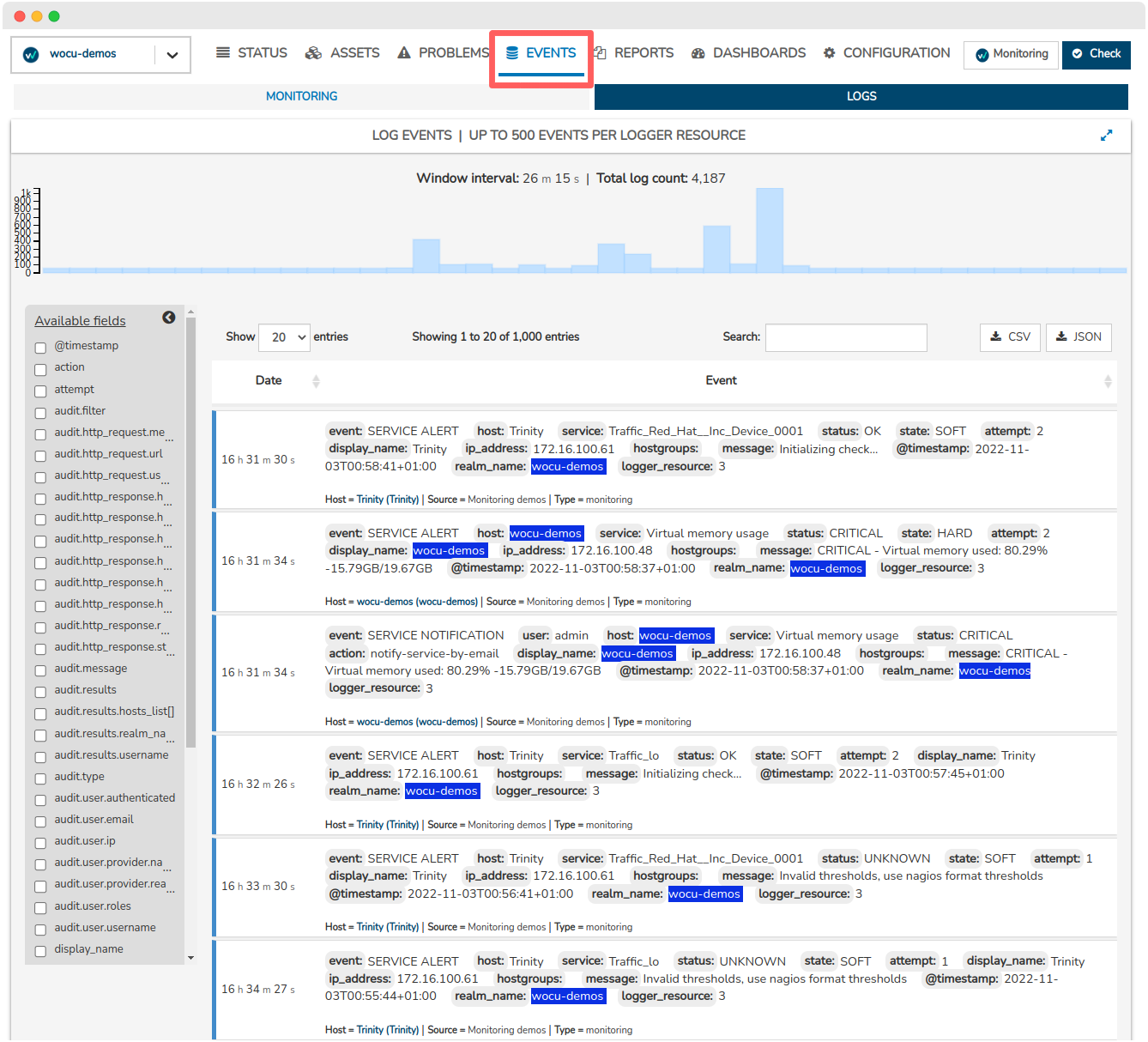Click the wocu-demos realm logo icon
Image resolution: width=1148 pixels, height=1042 pixels.
click(31, 54)
